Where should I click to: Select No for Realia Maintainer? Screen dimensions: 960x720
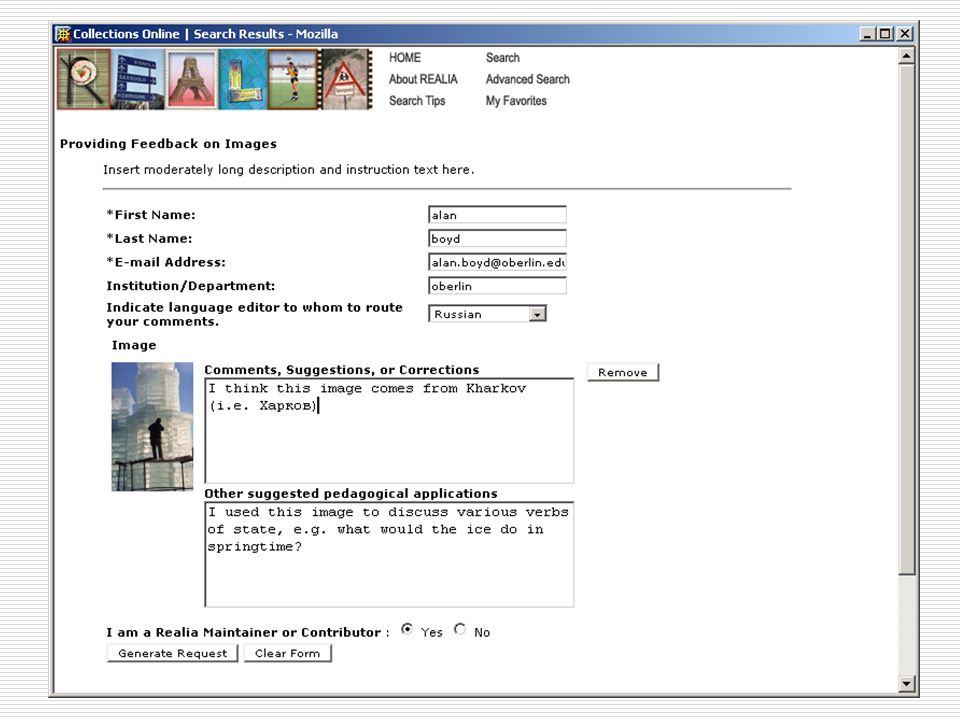460,629
